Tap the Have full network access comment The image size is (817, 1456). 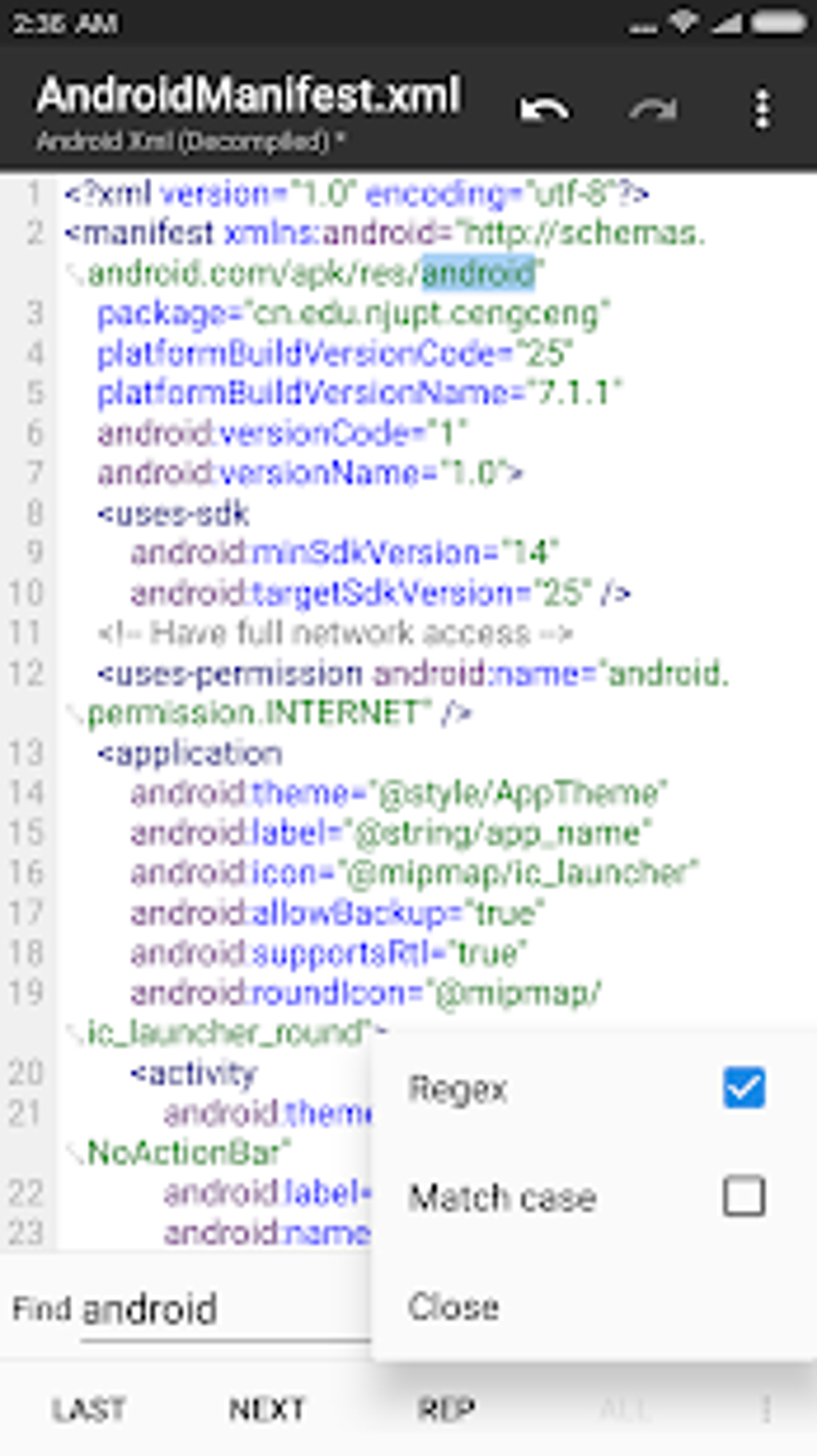(x=335, y=633)
